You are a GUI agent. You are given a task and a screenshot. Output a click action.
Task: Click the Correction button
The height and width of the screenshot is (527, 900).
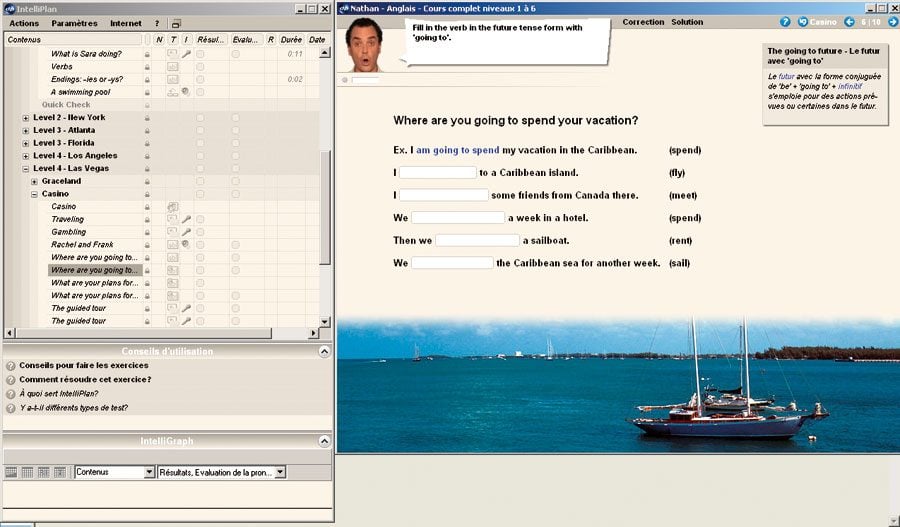pyautogui.click(x=642, y=22)
